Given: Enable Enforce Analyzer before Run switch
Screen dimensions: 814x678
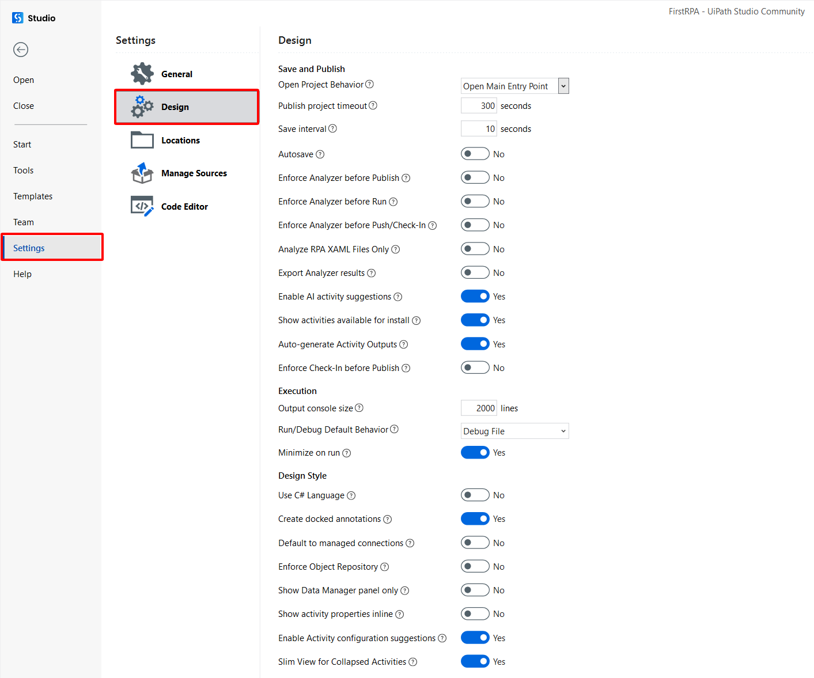Looking at the screenshot, I should pos(475,201).
